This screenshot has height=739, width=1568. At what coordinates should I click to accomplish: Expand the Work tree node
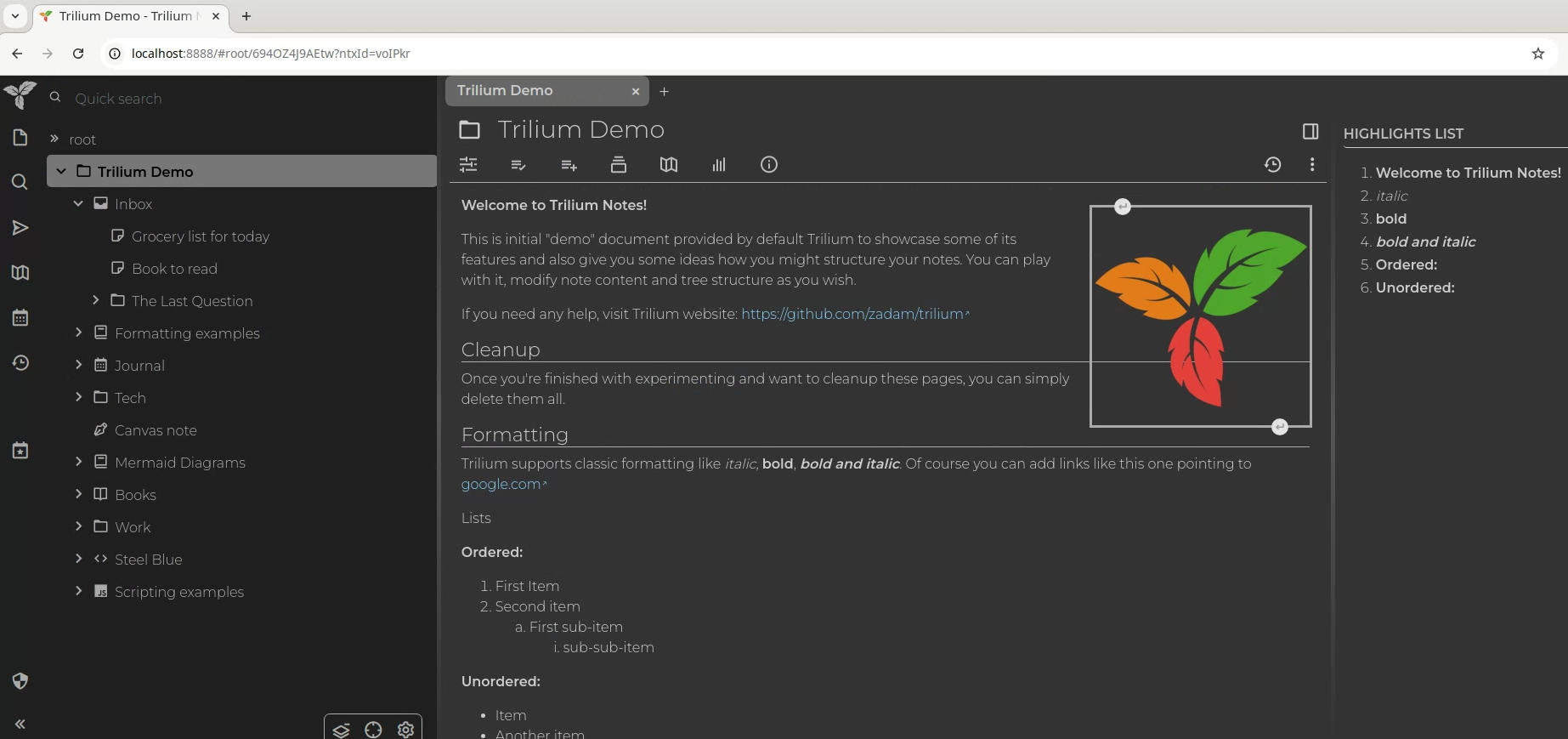[78, 526]
